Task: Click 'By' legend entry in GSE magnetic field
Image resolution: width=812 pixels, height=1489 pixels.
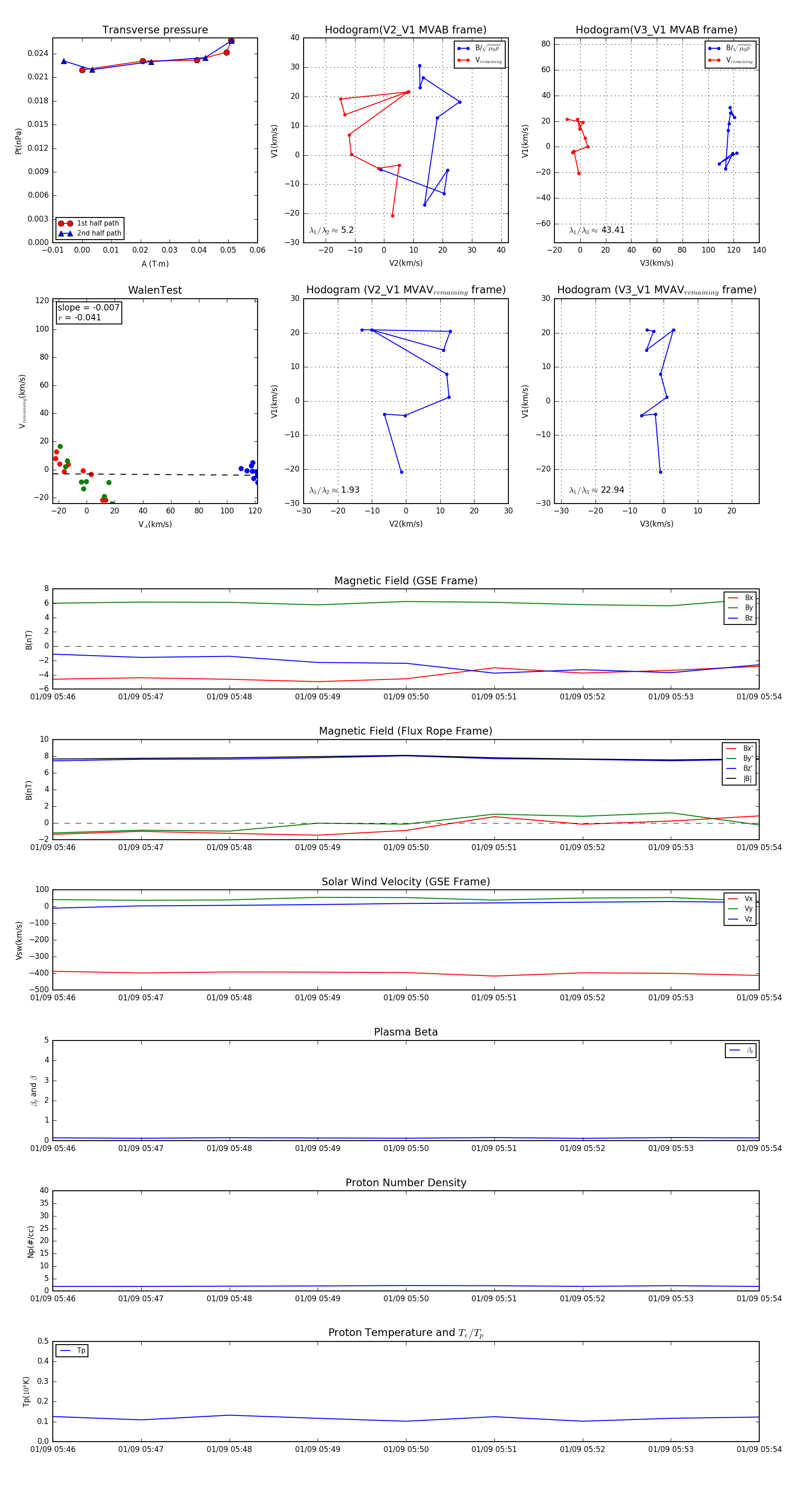Action: [740, 607]
